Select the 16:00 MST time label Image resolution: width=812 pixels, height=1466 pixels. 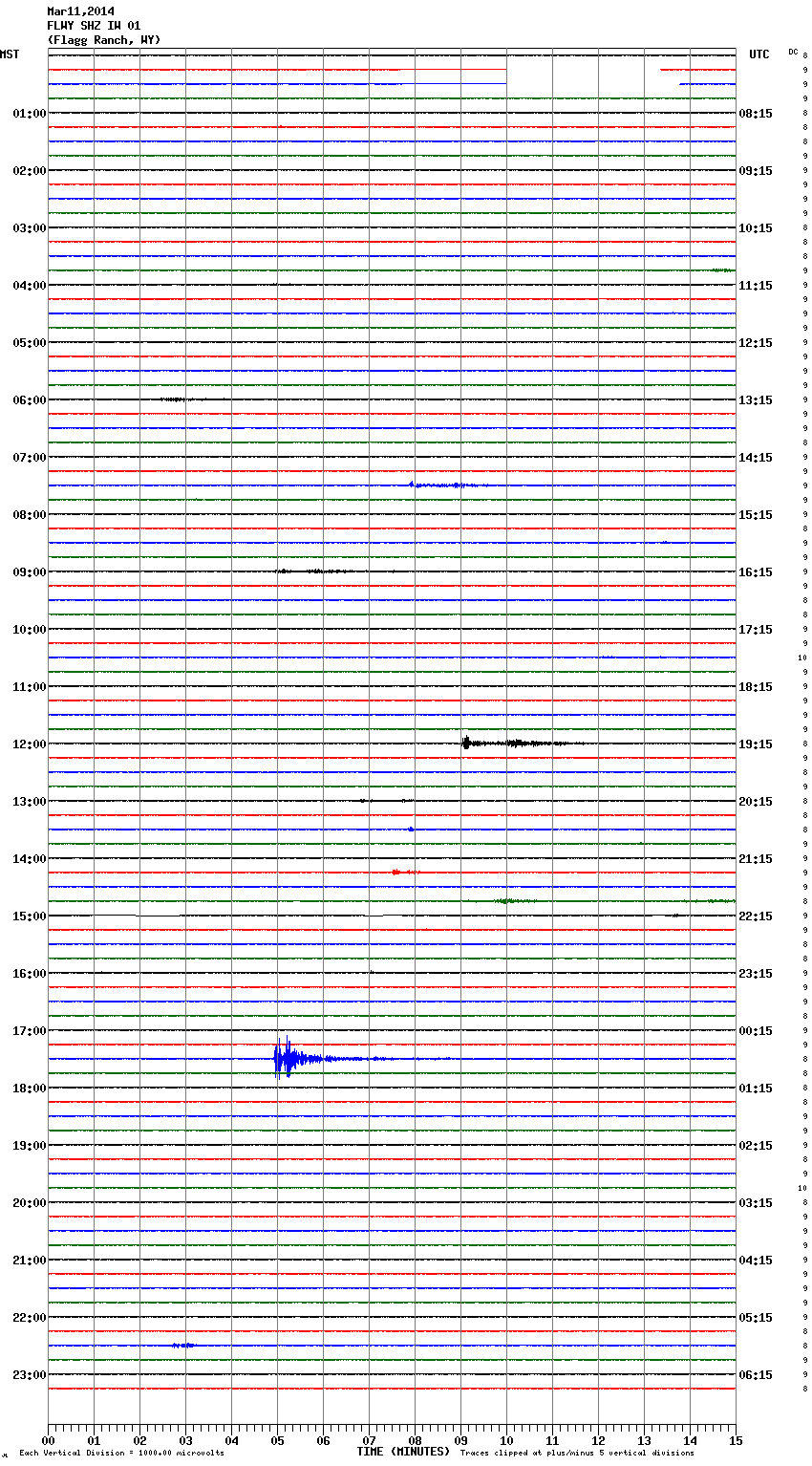(30, 974)
